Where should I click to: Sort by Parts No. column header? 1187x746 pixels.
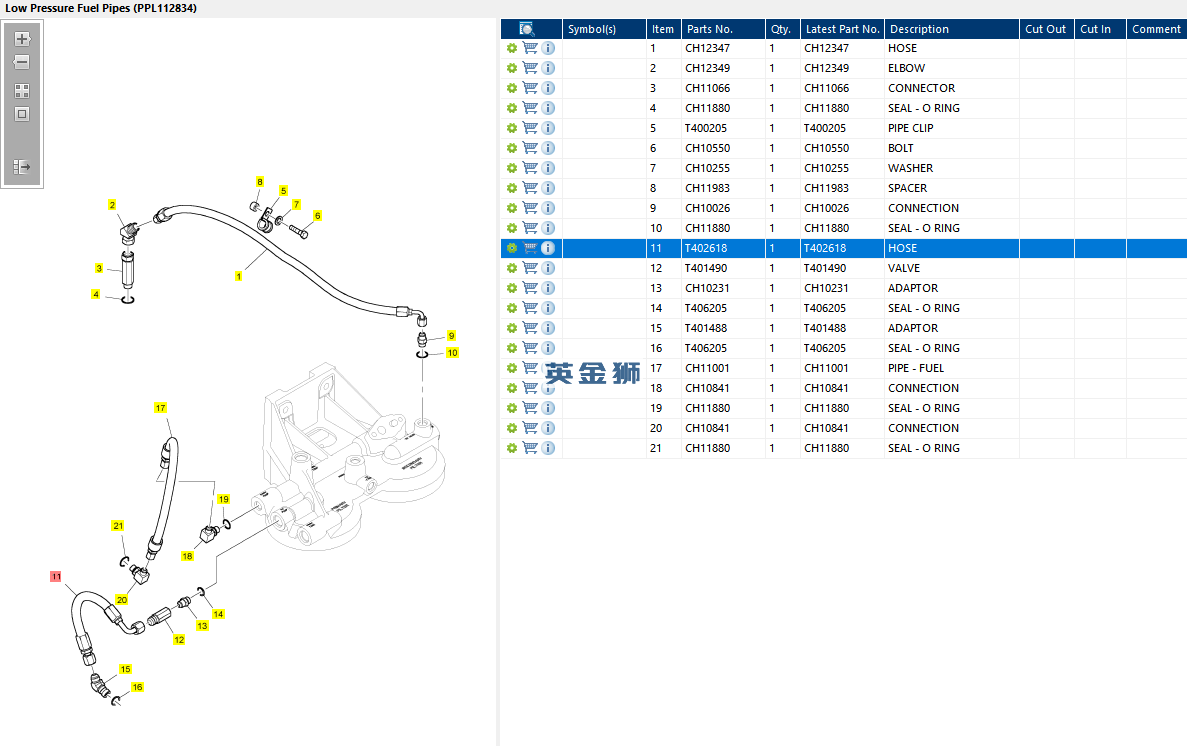click(x=723, y=29)
